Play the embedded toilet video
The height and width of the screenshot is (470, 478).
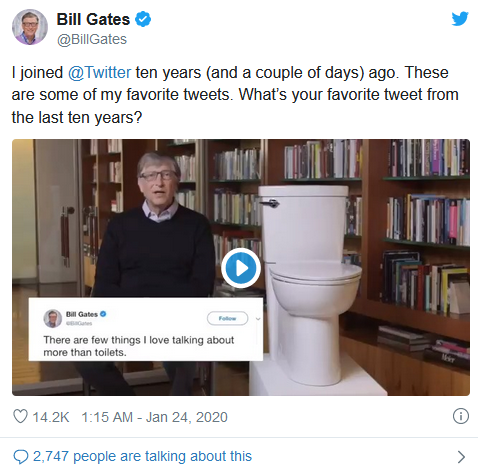pyautogui.click(x=241, y=268)
